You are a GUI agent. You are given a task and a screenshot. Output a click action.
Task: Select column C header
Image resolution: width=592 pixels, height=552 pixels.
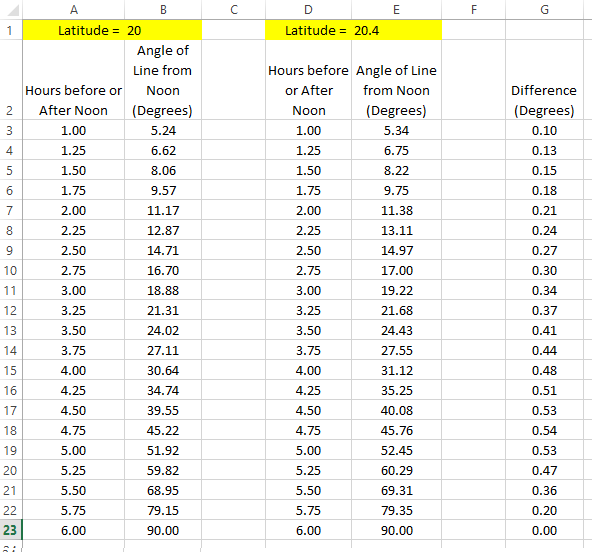[x=234, y=9]
